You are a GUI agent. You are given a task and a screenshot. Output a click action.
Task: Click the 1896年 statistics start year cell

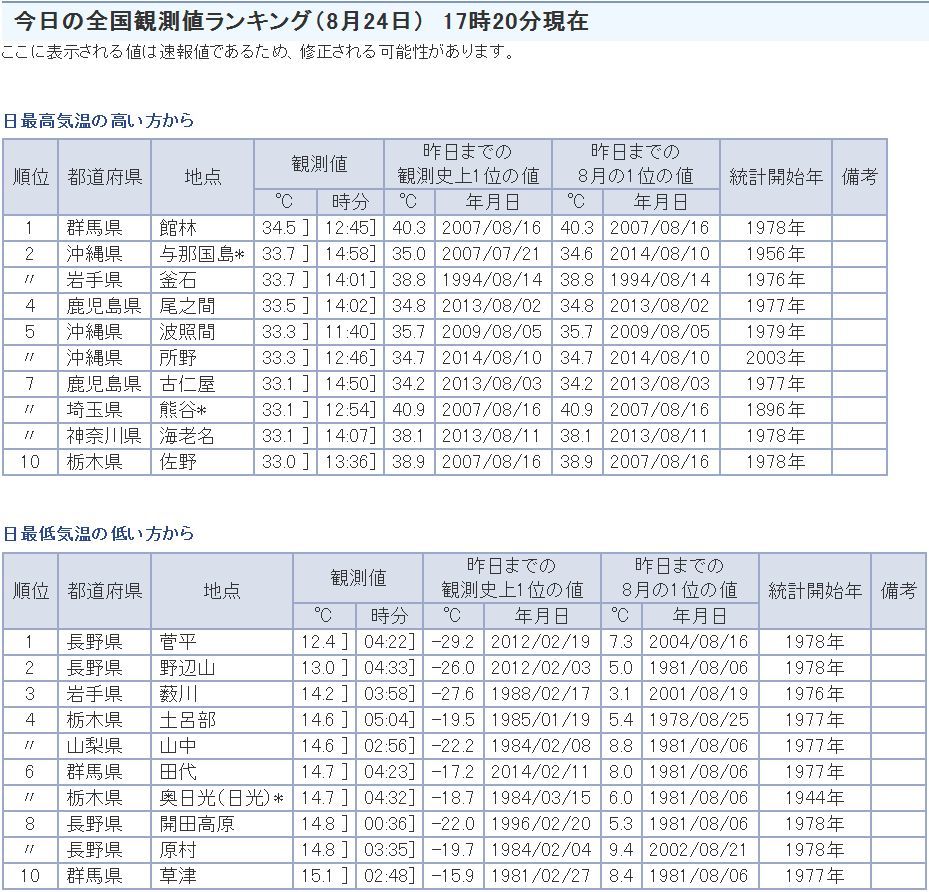point(775,410)
